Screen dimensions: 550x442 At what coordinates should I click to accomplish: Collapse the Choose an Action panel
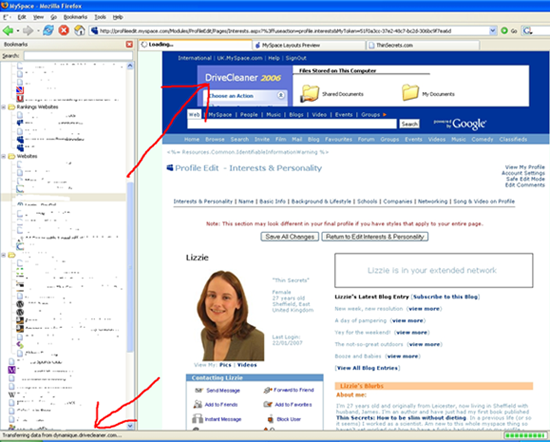tap(281, 95)
